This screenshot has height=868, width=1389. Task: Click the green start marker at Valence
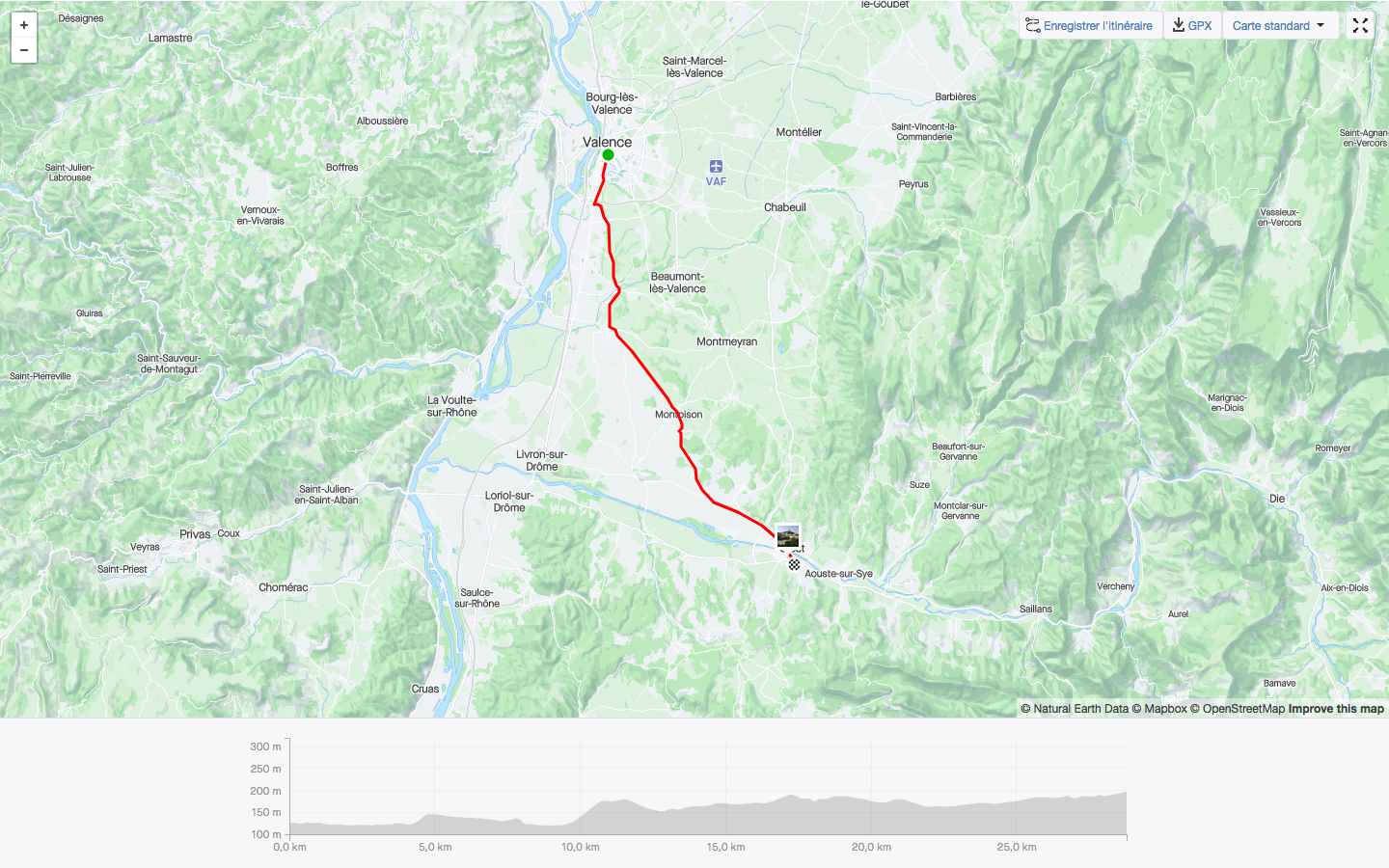pos(608,154)
